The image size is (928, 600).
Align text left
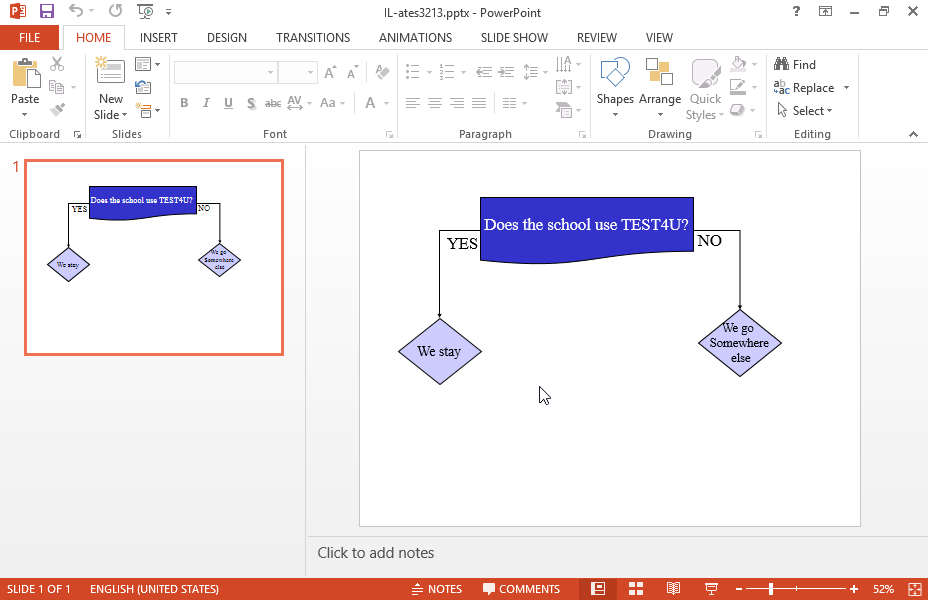(x=413, y=103)
